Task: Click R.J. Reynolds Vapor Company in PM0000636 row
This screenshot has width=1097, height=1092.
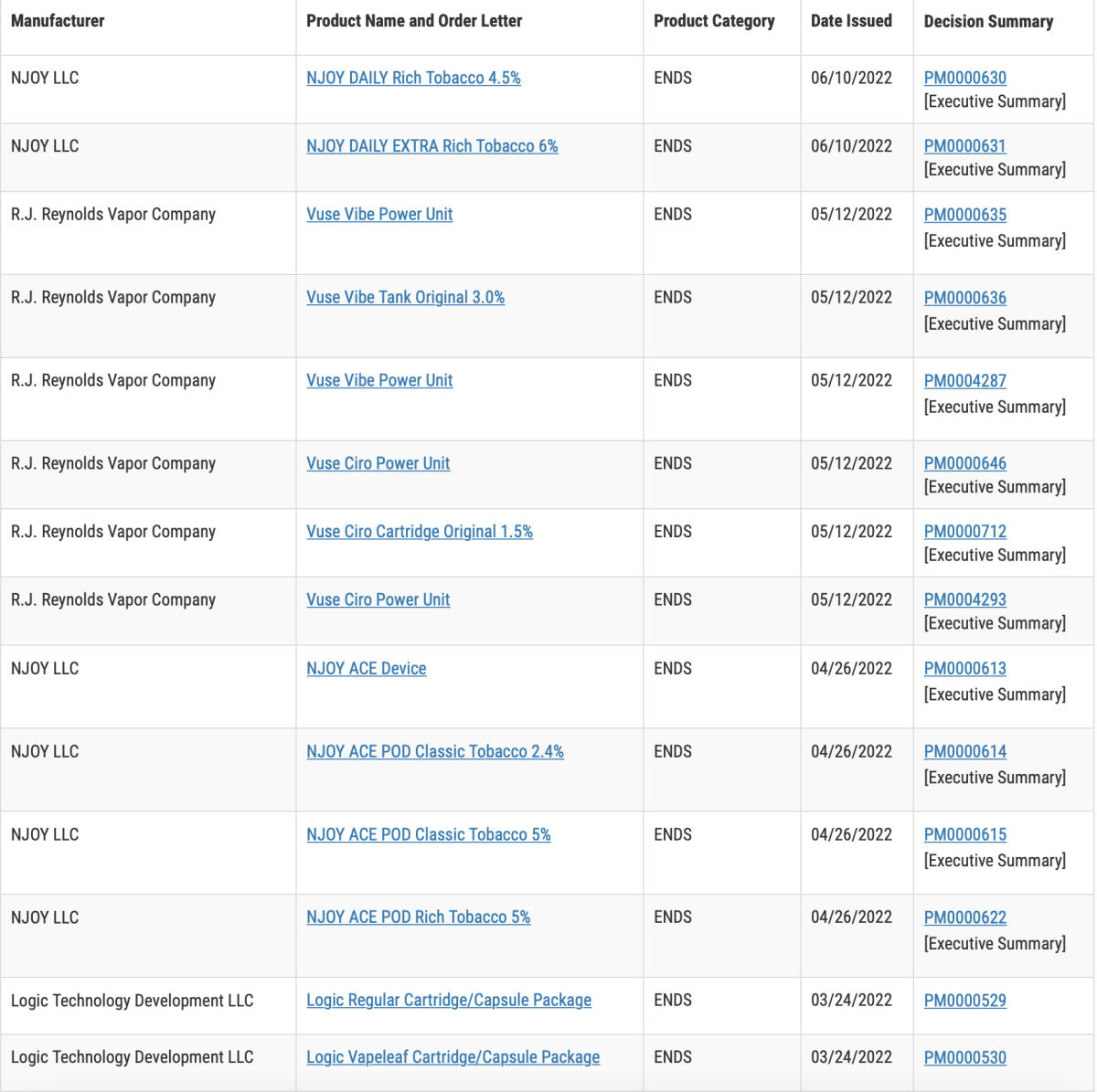Action: [x=113, y=298]
